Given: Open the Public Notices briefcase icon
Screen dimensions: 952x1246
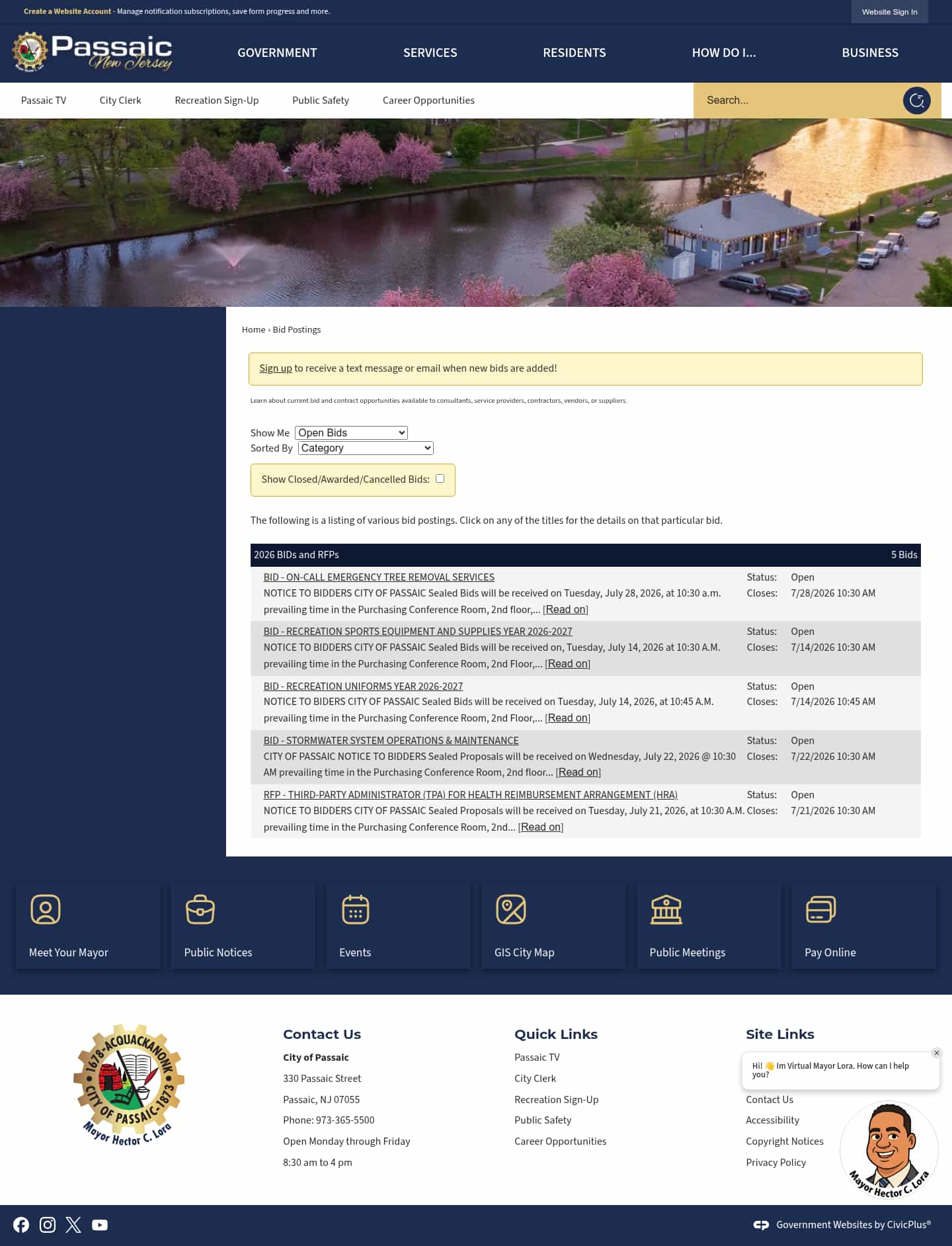Looking at the screenshot, I should point(200,909).
